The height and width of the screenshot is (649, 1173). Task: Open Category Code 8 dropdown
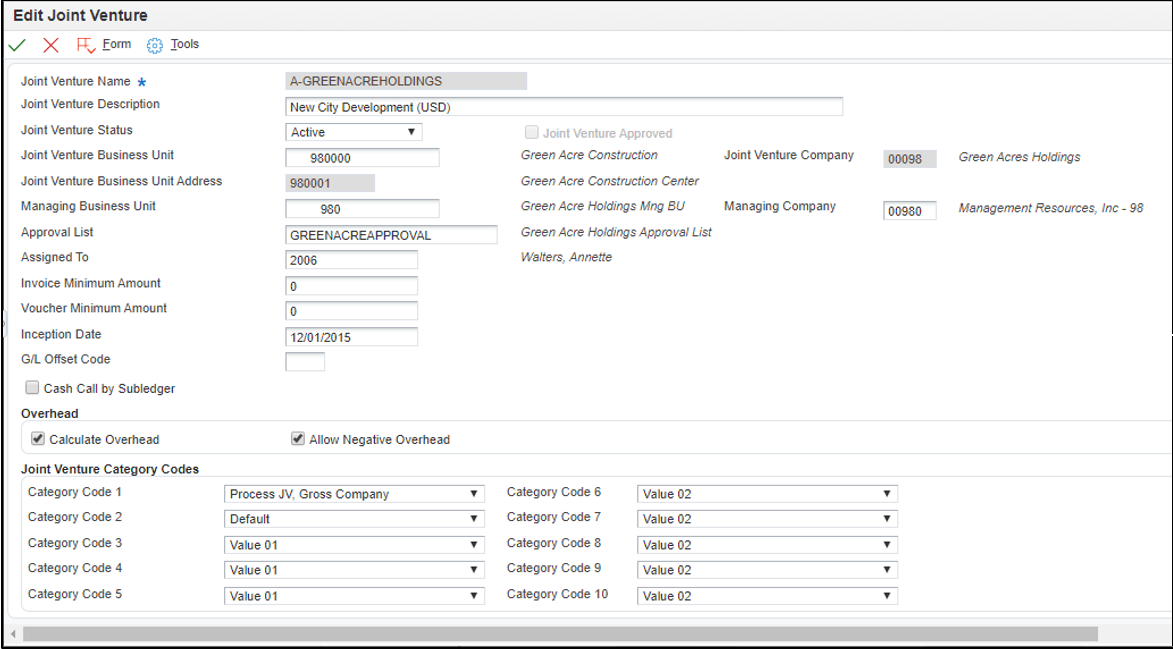point(768,545)
